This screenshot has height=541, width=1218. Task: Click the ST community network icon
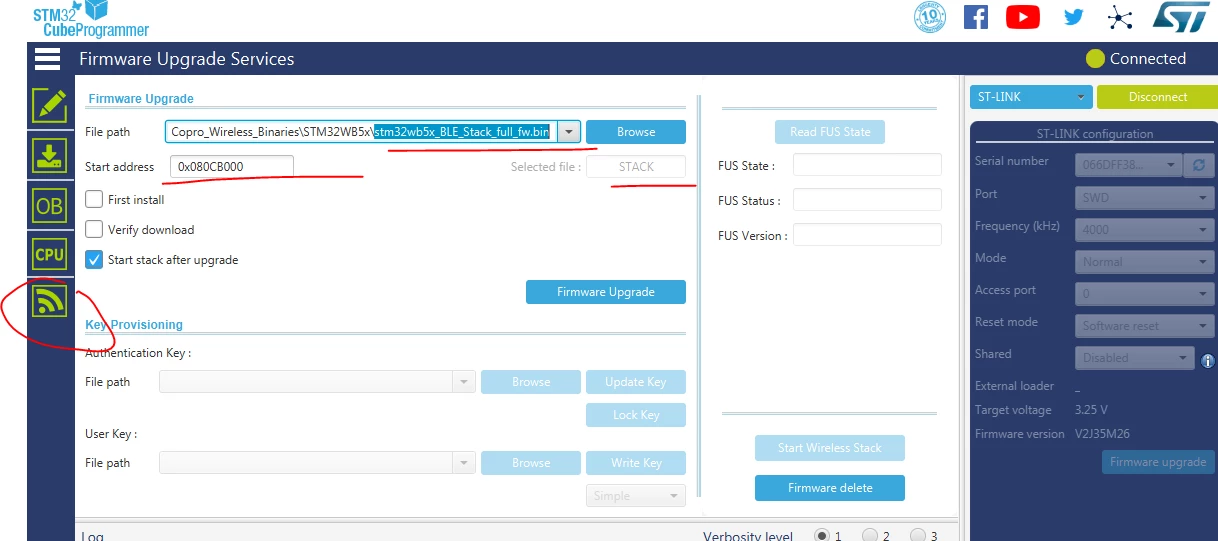[x=1121, y=17]
